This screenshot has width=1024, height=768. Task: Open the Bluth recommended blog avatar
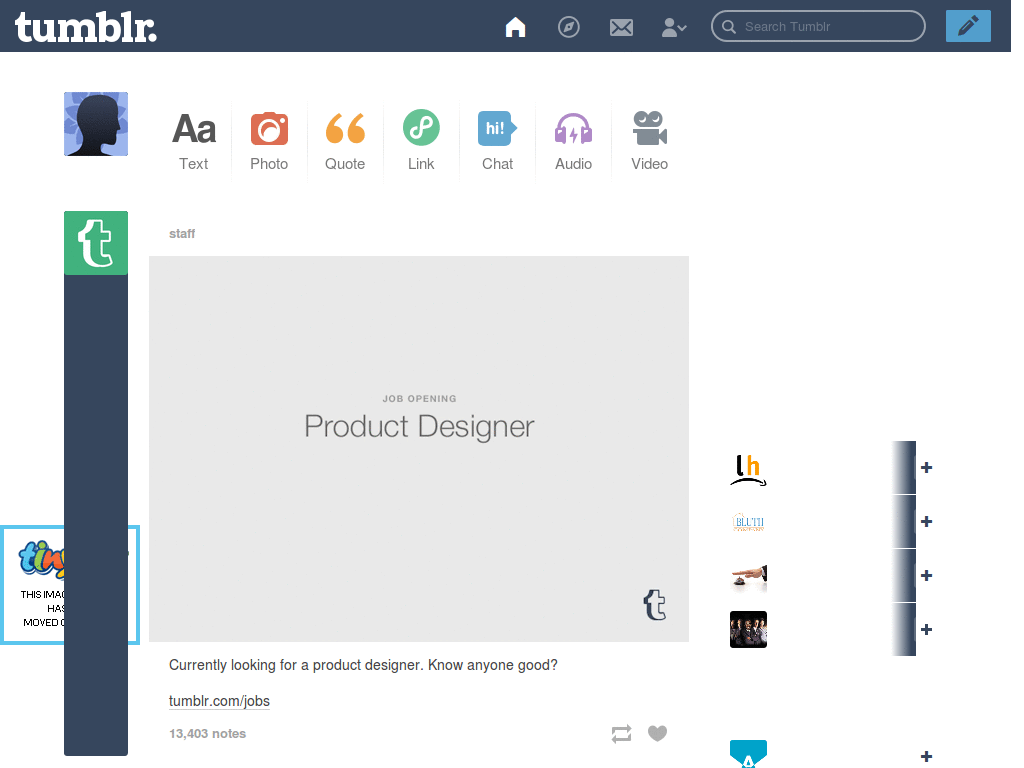point(748,522)
